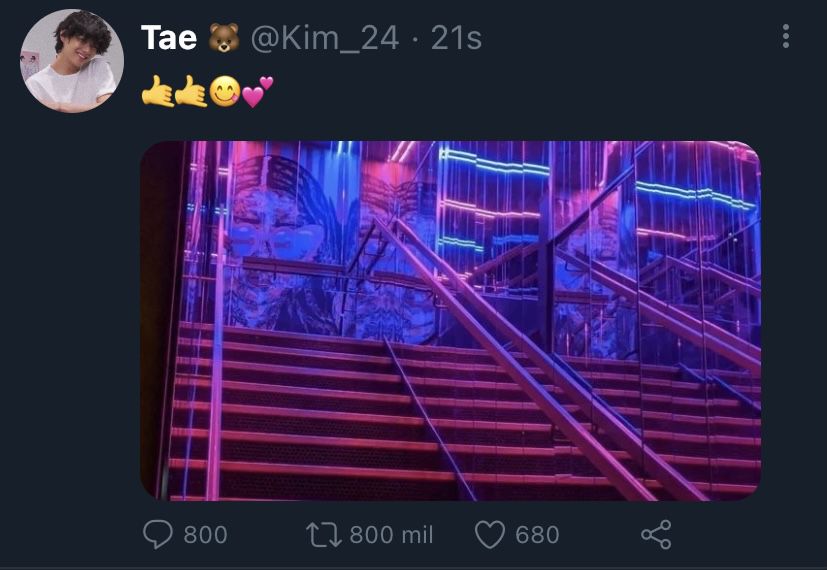Open the neon staircase photo
This screenshot has height=570, width=827.
tap(450, 321)
